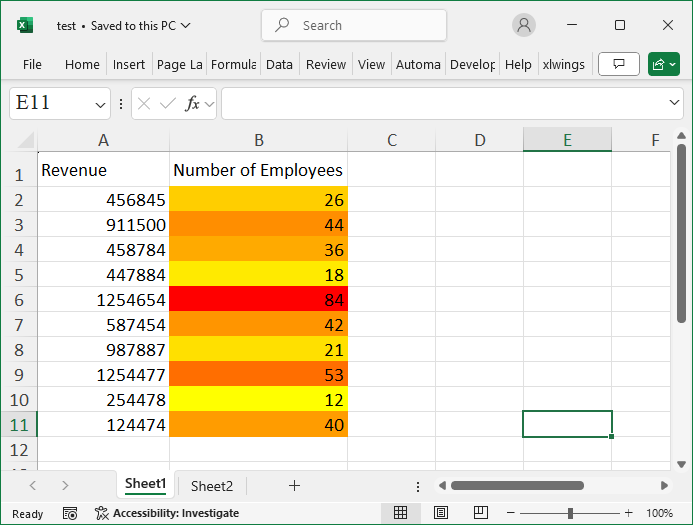
Task: Click the account profile icon
Action: (524, 25)
